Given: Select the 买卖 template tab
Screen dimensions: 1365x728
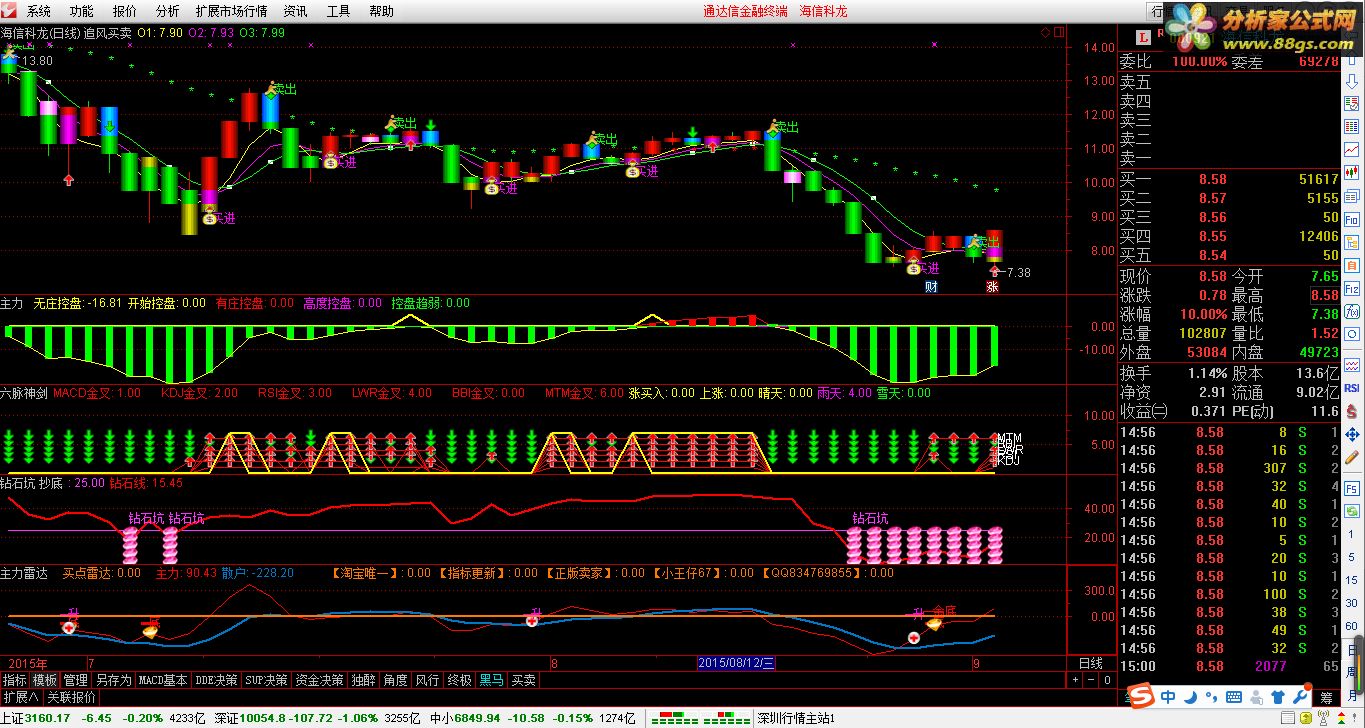Looking at the screenshot, I should tap(523, 680).
